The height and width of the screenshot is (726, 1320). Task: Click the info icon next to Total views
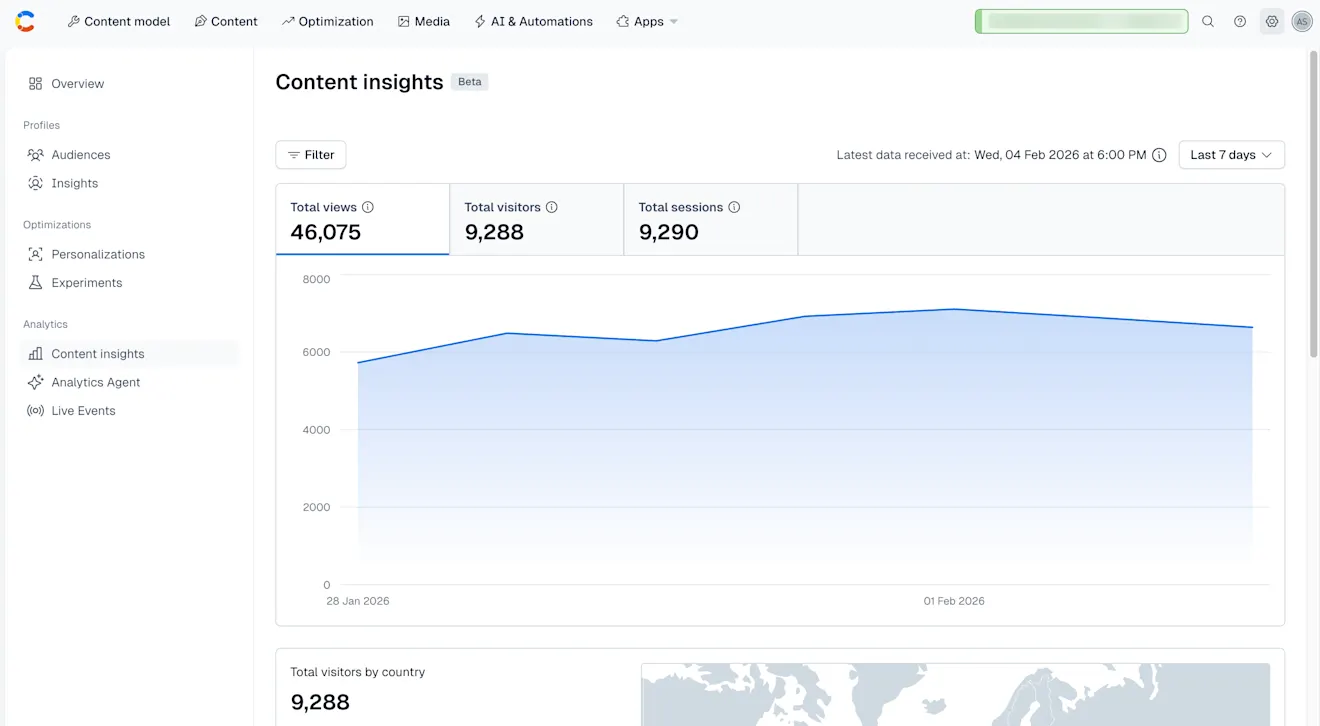click(x=367, y=207)
